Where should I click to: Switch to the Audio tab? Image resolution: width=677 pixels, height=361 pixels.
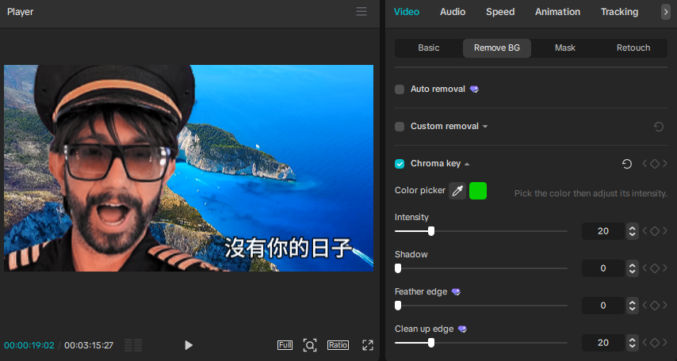click(452, 12)
